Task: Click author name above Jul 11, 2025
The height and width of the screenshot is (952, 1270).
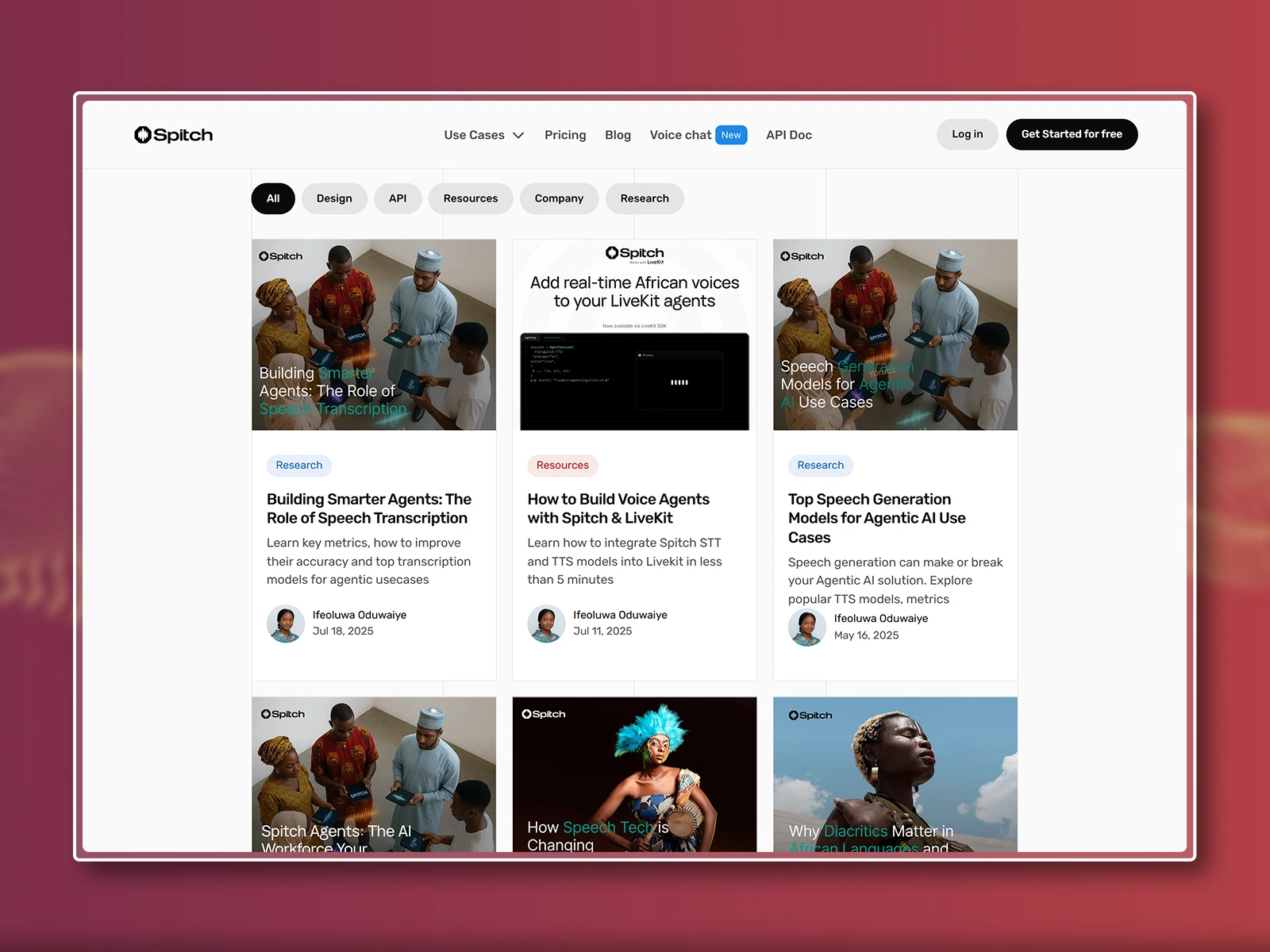Action: point(621,615)
